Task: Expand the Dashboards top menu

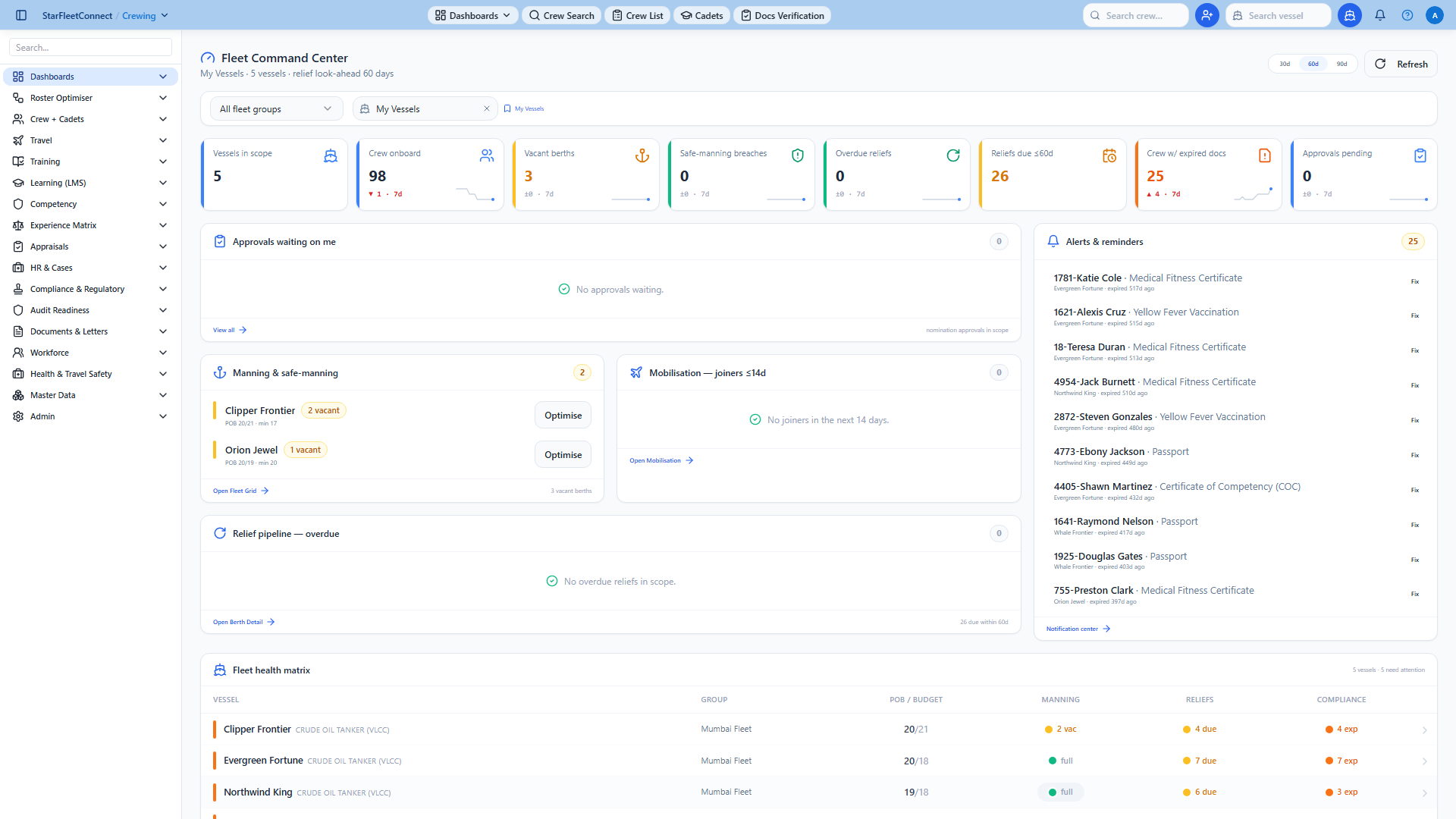Action: click(x=473, y=15)
